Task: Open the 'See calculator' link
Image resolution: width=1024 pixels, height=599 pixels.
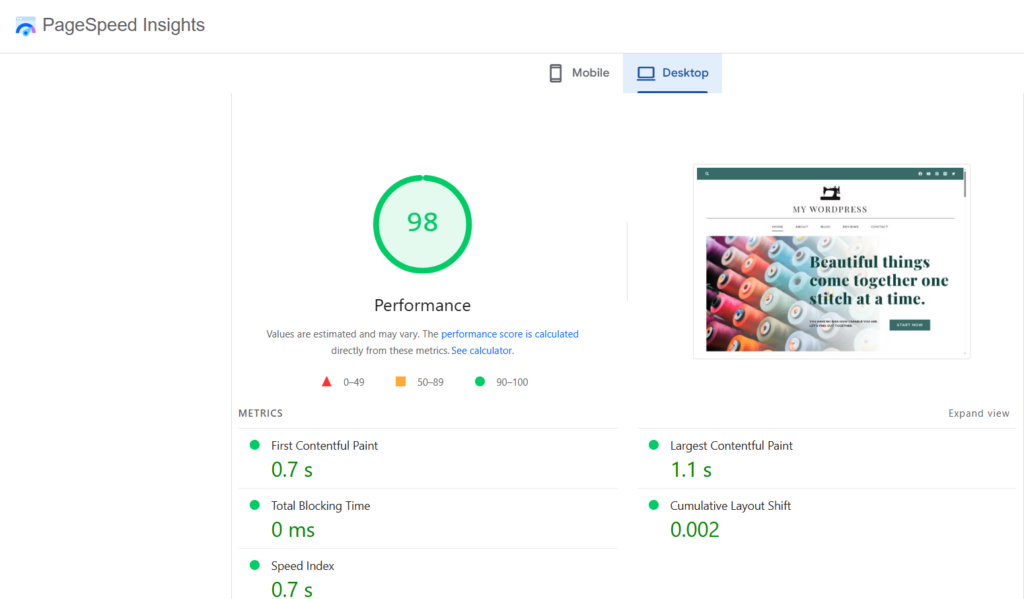Action: point(482,350)
